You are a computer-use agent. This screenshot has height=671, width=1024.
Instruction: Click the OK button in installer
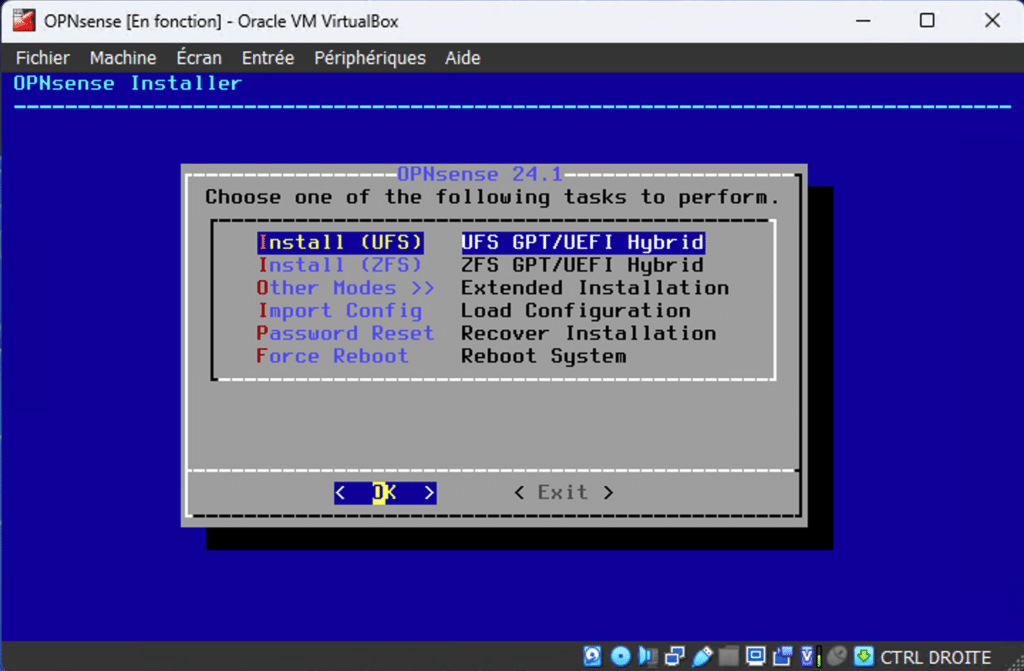tap(385, 493)
